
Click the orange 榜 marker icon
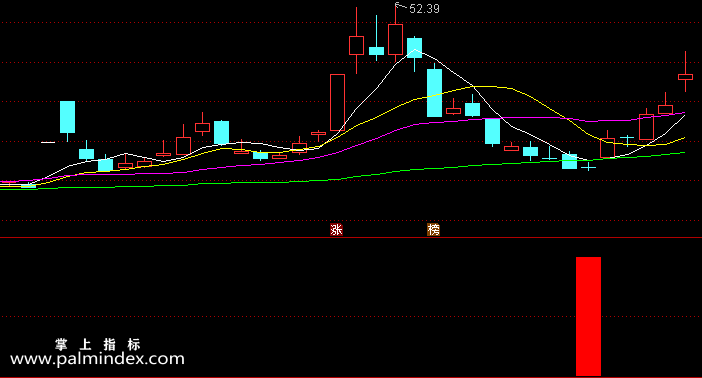(433, 230)
